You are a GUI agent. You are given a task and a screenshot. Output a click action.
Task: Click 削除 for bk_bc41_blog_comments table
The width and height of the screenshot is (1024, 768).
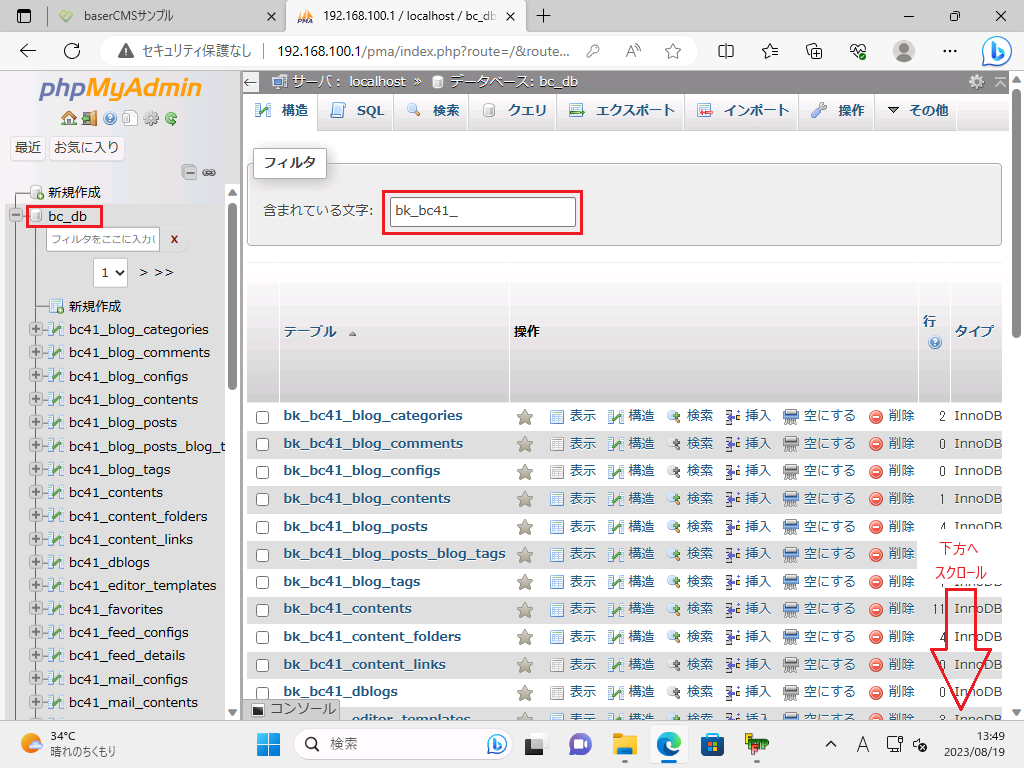click(x=891, y=444)
